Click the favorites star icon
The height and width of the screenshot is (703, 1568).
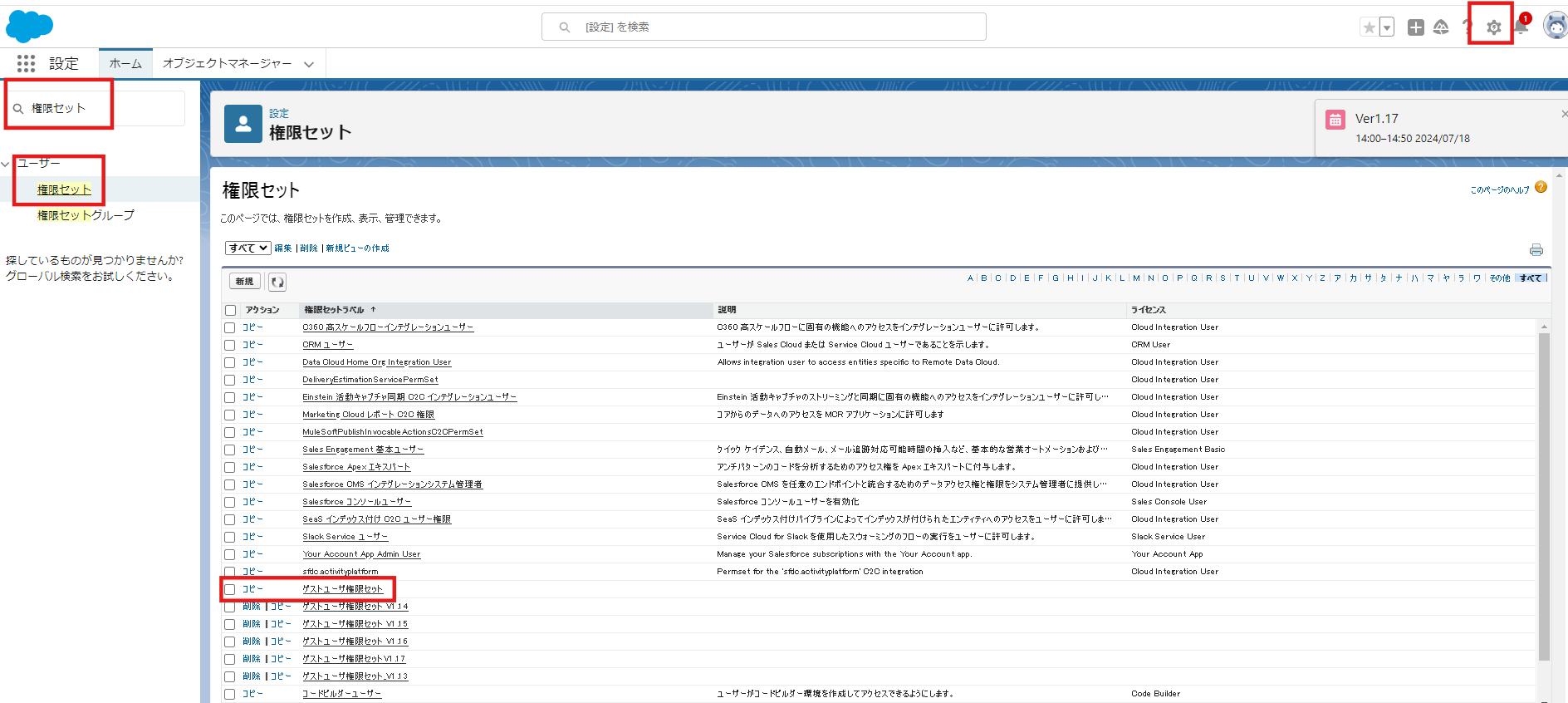(x=1369, y=27)
